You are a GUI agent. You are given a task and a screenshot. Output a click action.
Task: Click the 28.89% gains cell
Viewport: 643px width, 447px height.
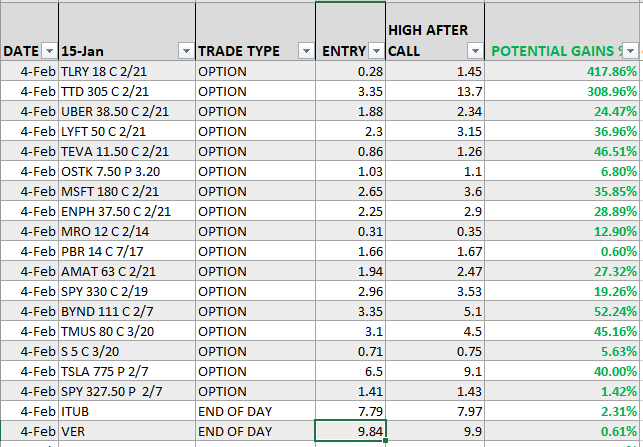point(562,211)
